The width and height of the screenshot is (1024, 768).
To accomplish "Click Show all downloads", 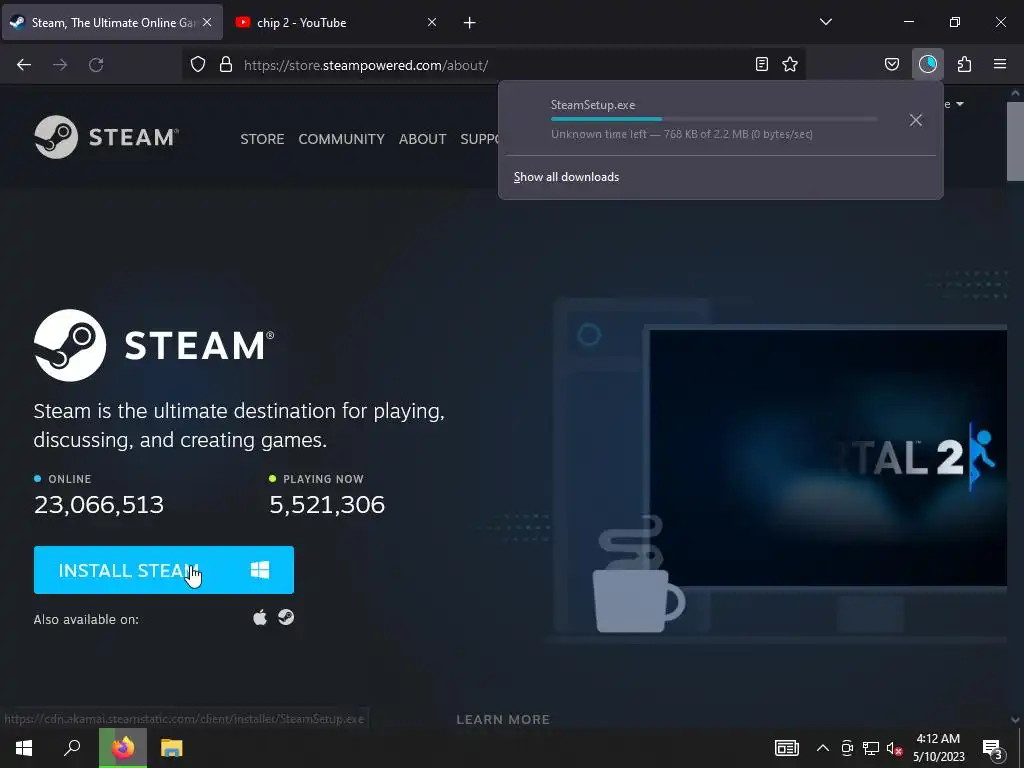I will coord(566,177).
